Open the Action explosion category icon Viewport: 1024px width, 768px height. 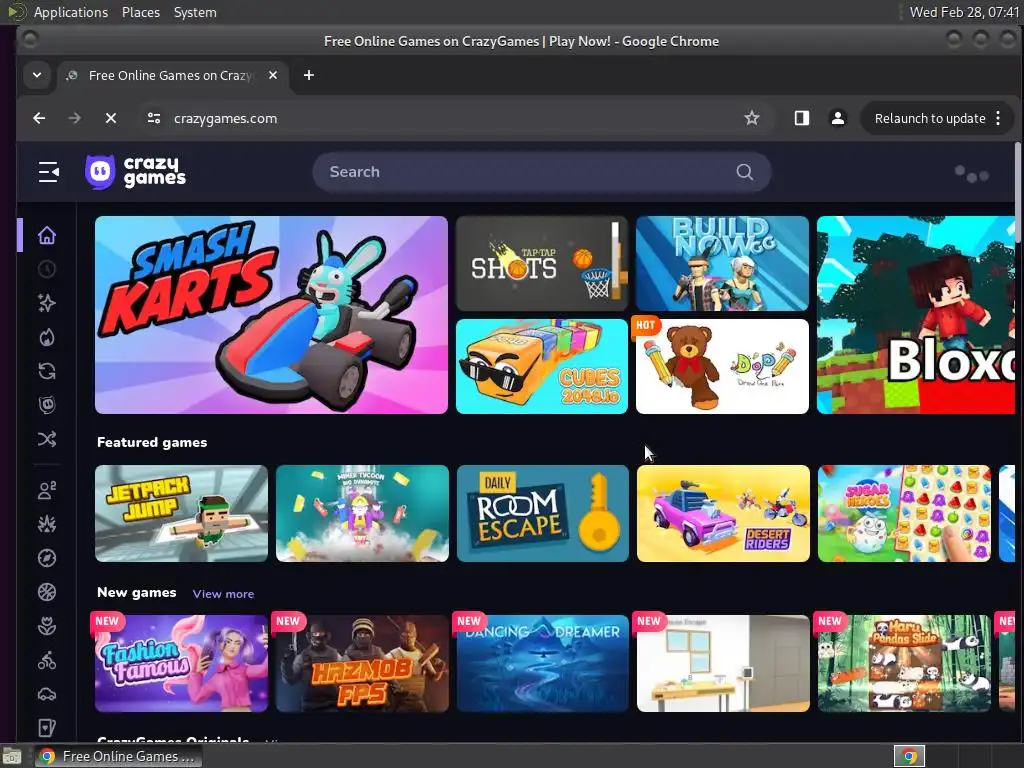coord(47,524)
